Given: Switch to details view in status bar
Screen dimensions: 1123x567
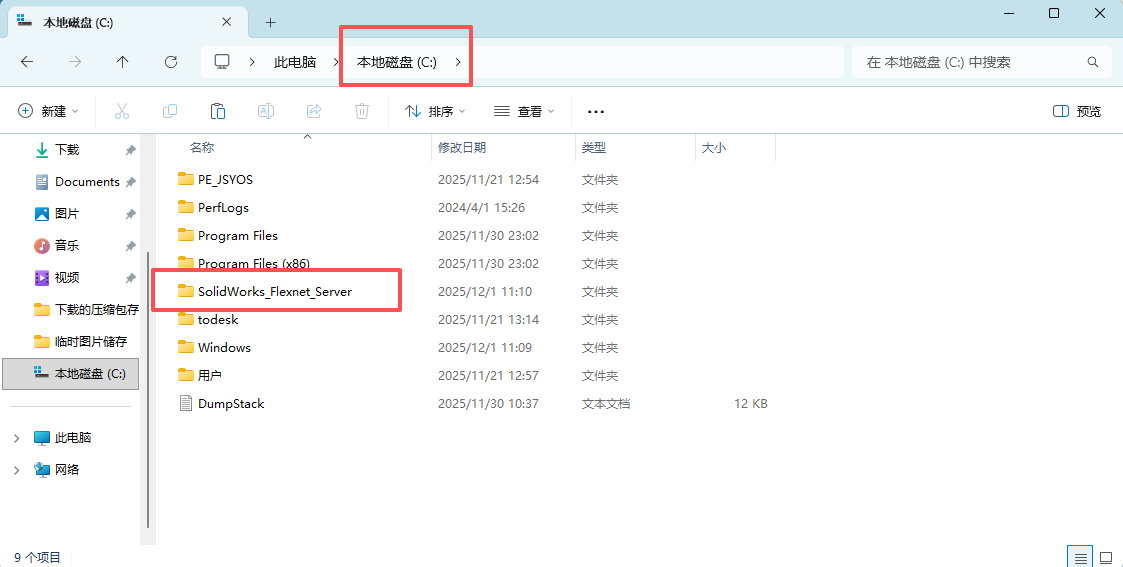Looking at the screenshot, I should click(1081, 558).
